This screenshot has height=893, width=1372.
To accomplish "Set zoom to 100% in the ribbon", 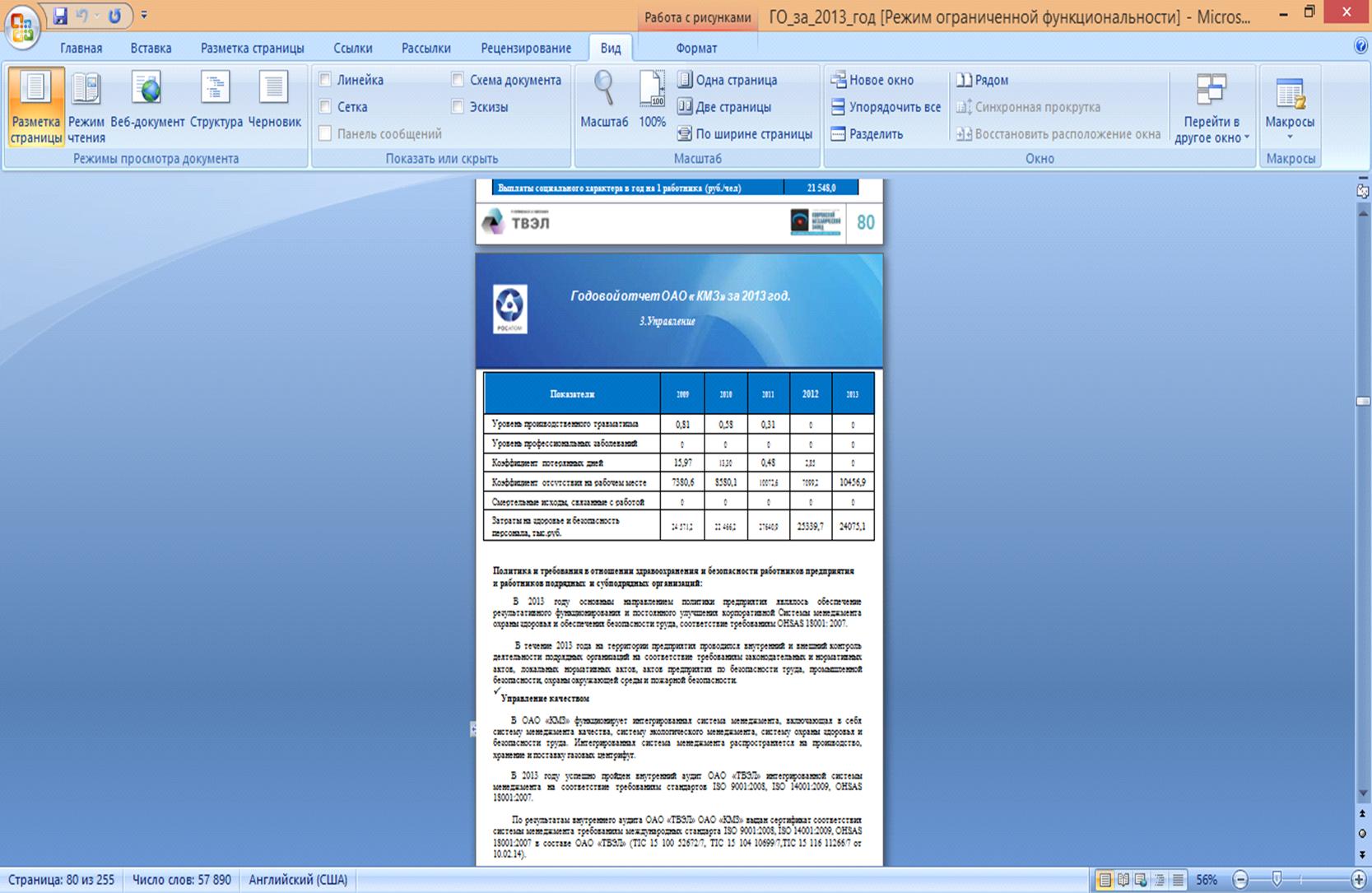I will [653, 100].
